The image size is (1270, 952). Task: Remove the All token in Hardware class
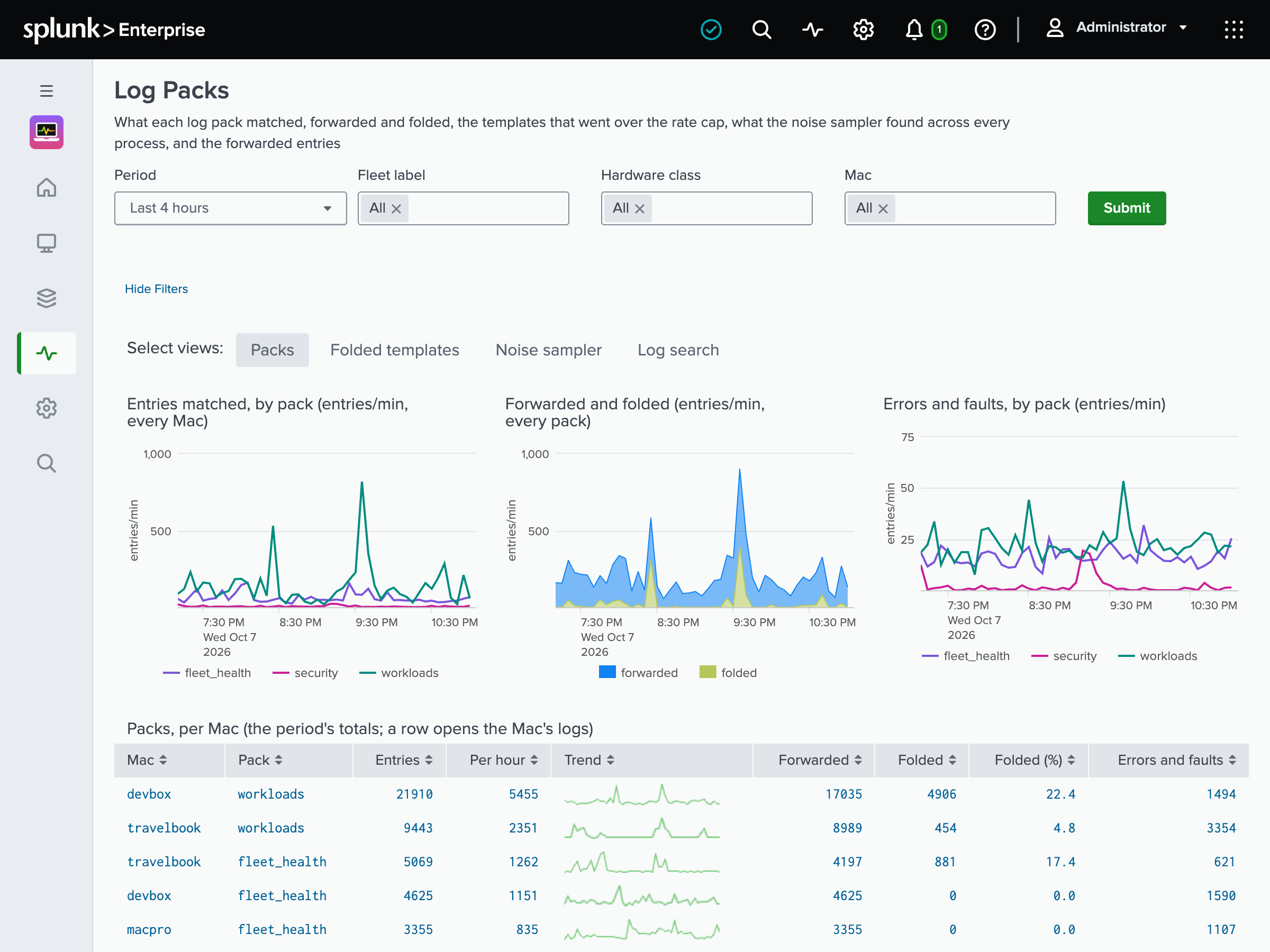(x=640, y=209)
